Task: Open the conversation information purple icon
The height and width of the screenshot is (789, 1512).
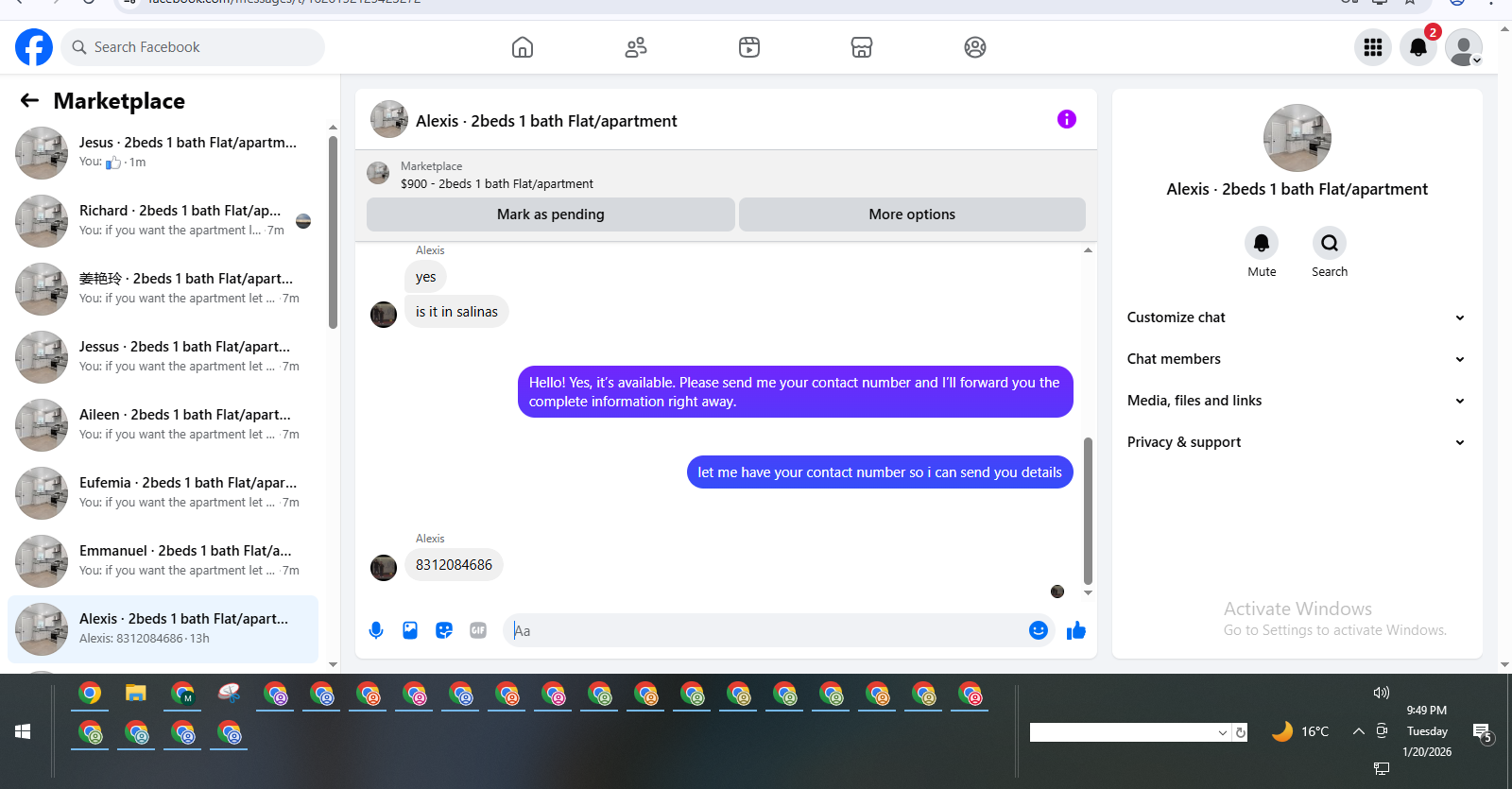Action: [x=1067, y=119]
